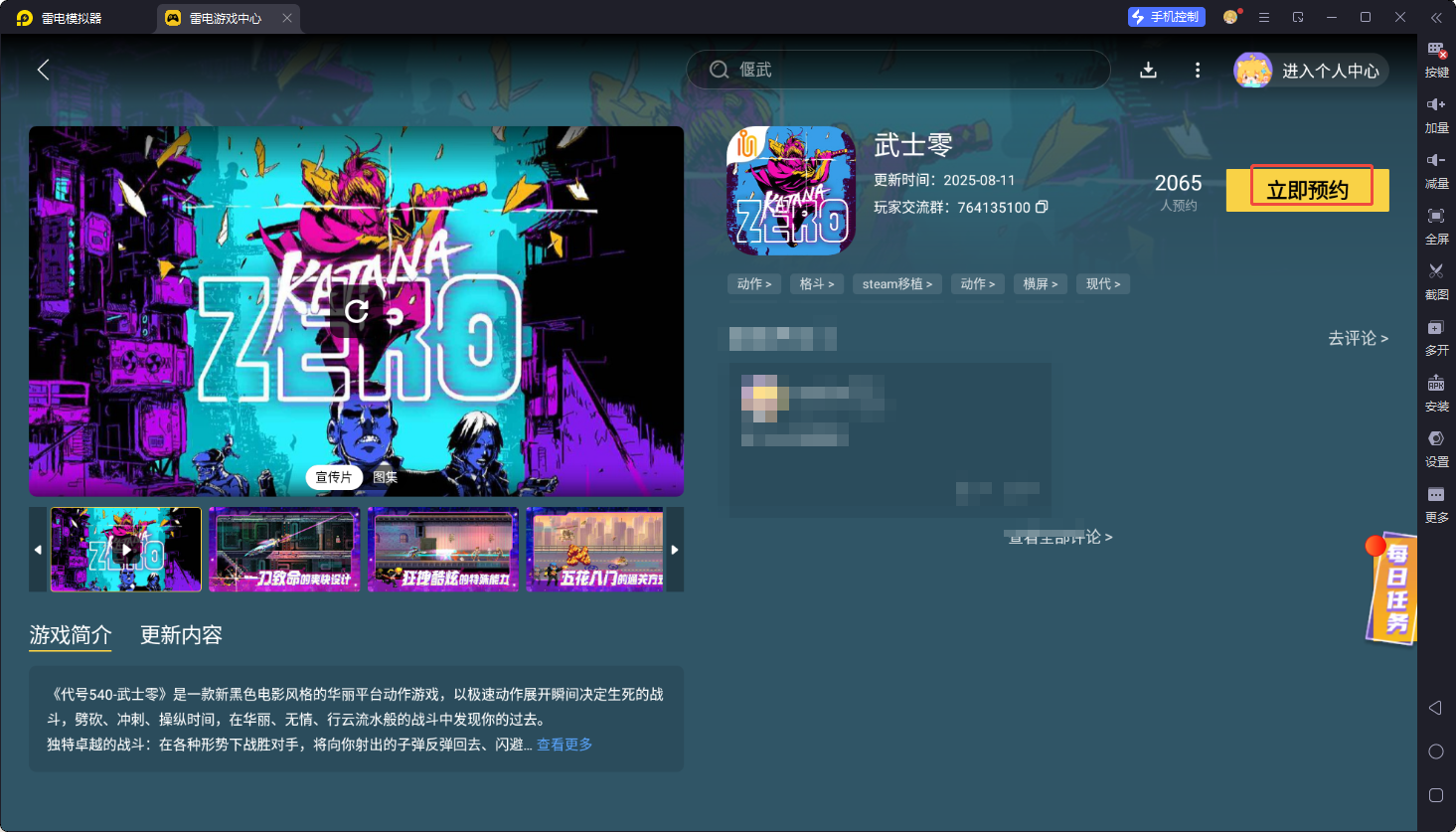1456x832 pixels.
Task: Click the 《代号540-武士零》 description paragraph
Action: coord(356,719)
